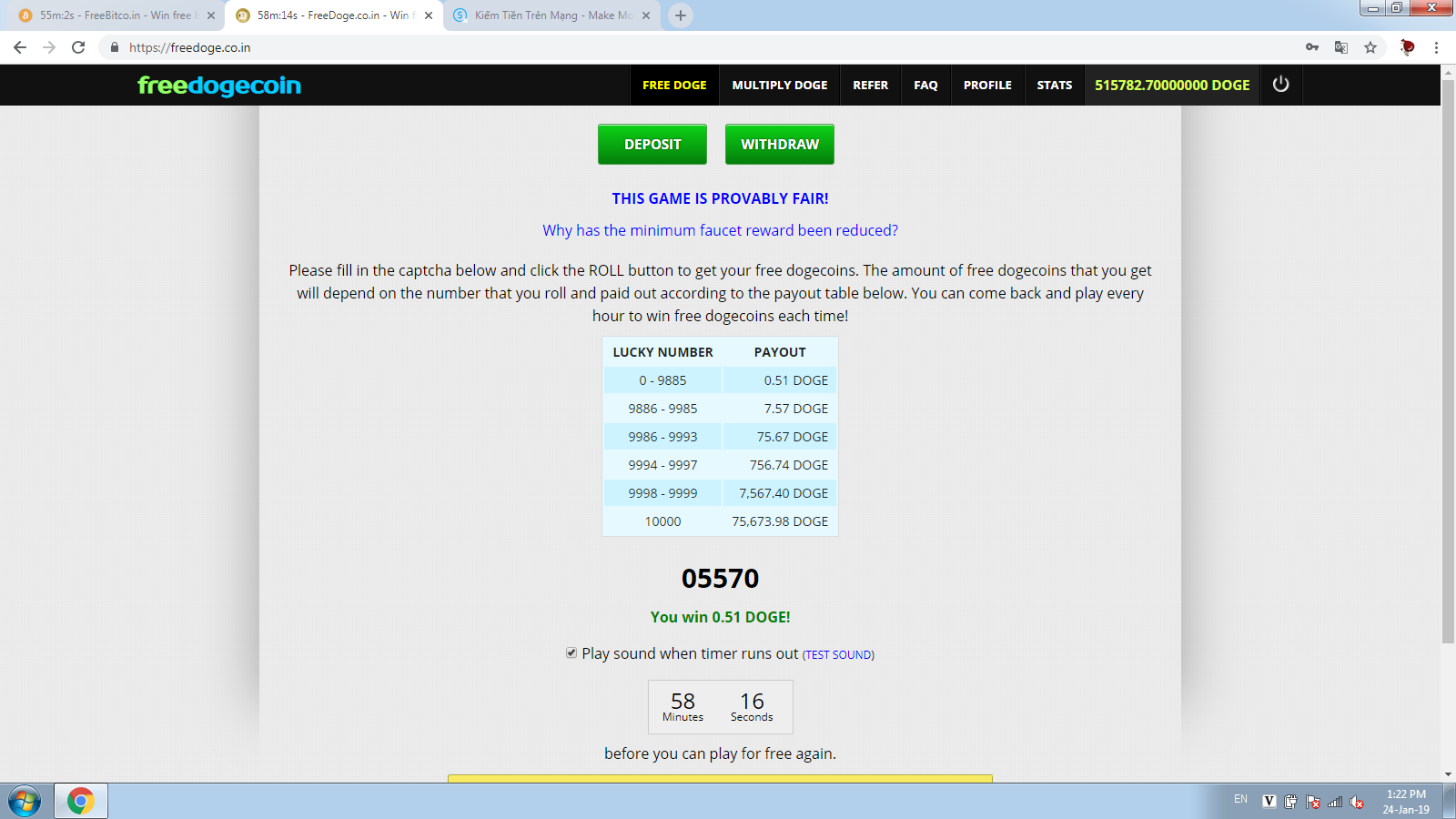Viewport: 1456px width, 819px height.
Task: Select the FreeDoge.co.in tab
Action: pos(334,15)
